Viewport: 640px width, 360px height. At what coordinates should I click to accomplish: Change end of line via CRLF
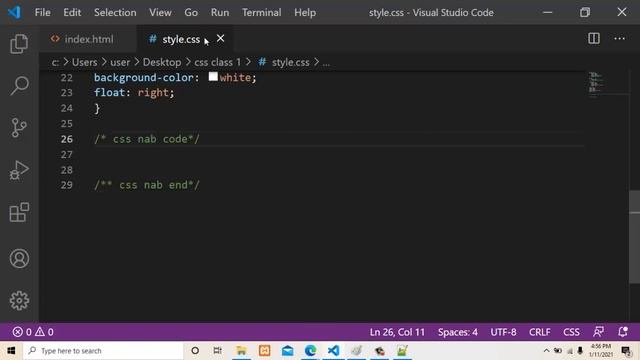click(x=540, y=332)
